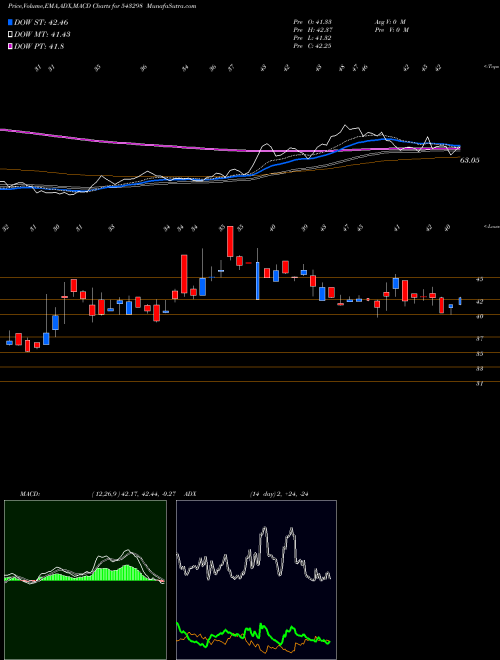500x660 pixels.
Task: Click the 'Pre O: 41.33' value
Action: (312, 22)
